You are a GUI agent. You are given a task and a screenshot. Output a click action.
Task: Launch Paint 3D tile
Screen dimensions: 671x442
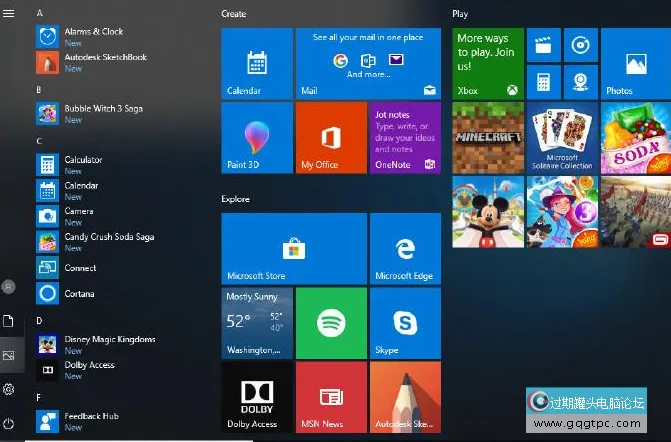coord(257,138)
